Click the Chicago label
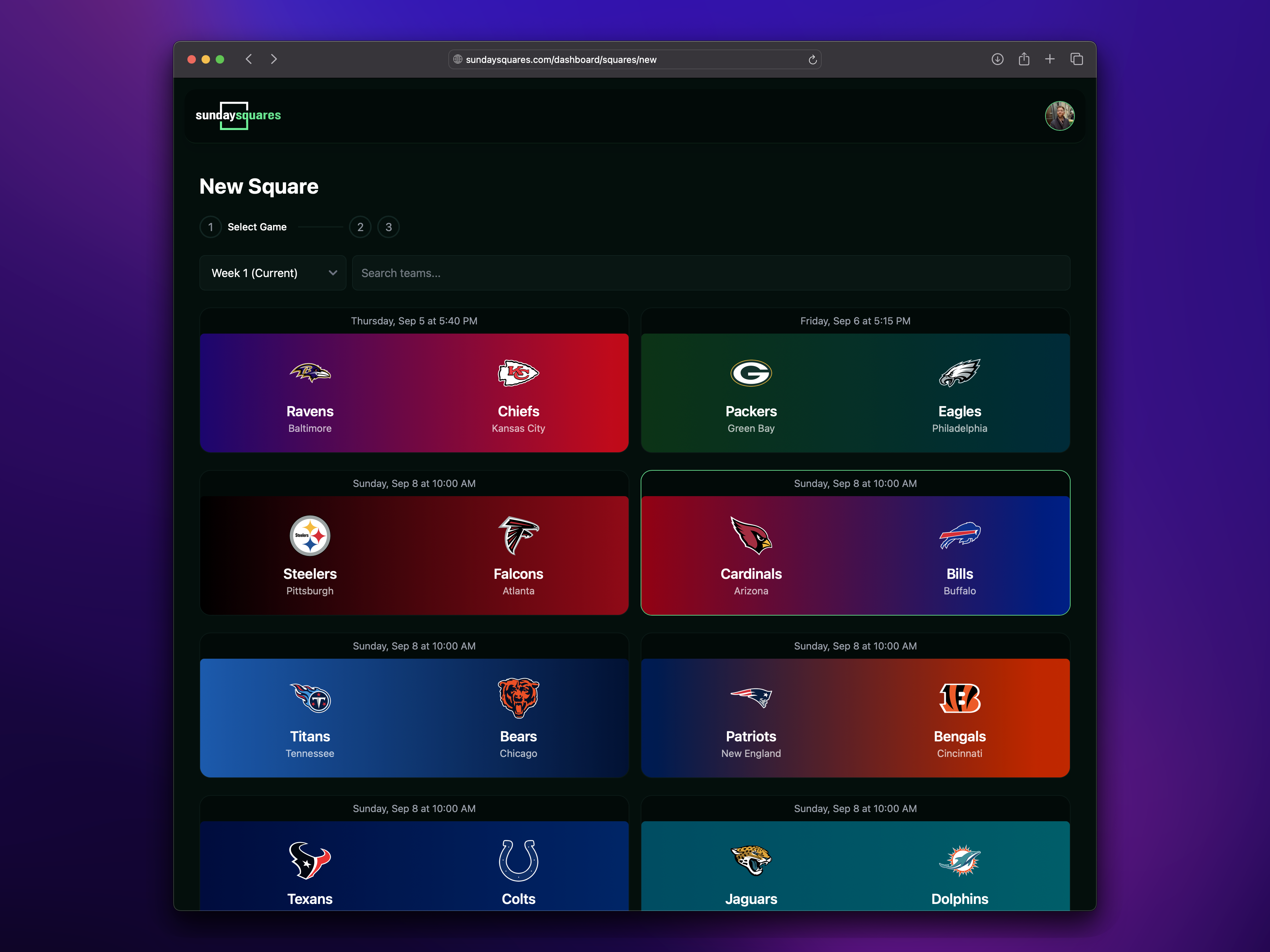The width and height of the screenshot is (1270, 952). [518, 753]
